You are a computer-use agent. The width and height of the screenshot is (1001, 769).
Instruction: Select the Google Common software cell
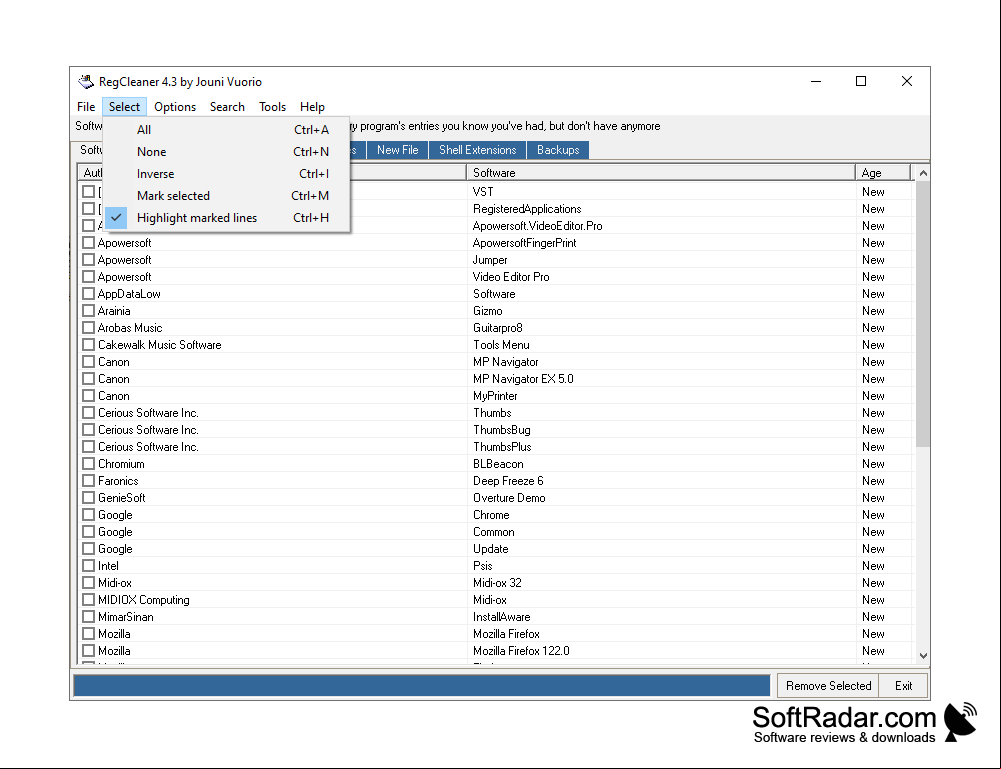point(493,532)
